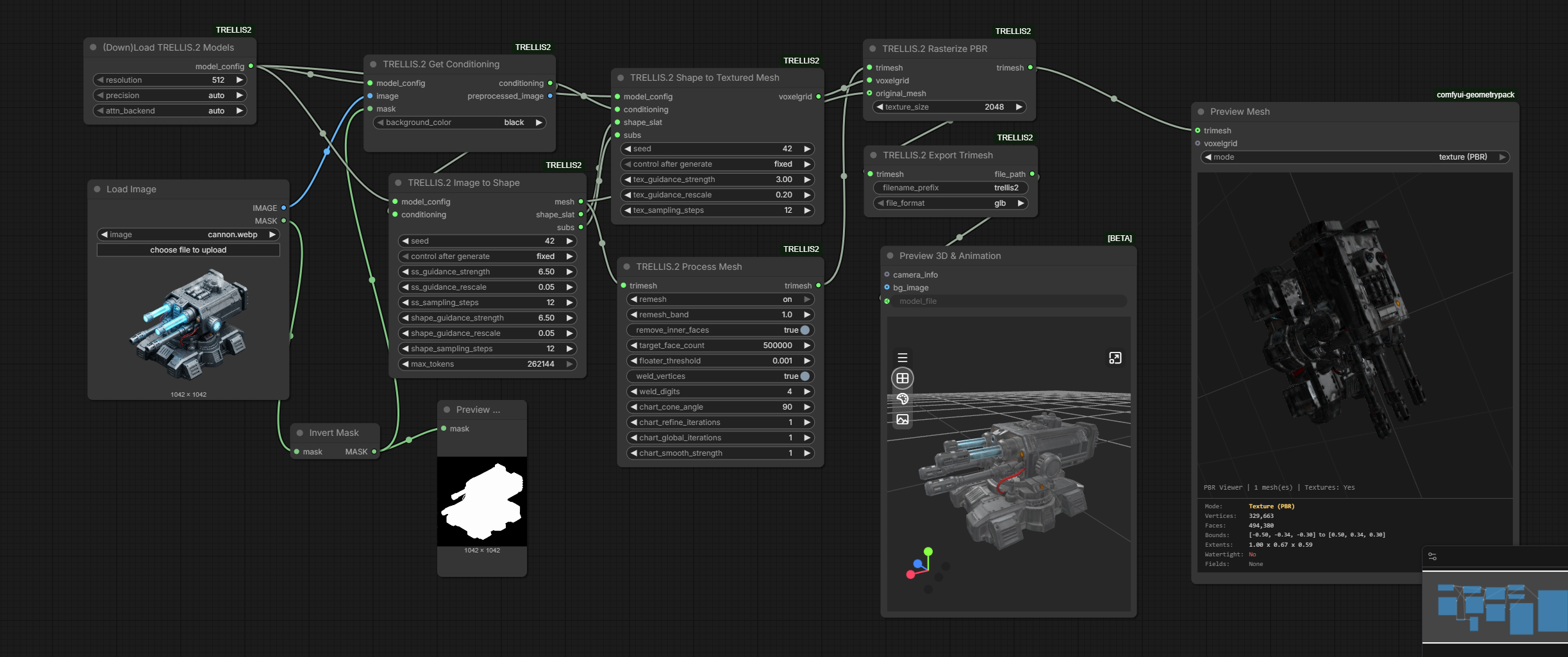Click the red X axis of the gizmo
Image resolution: width=1568 pixels, height=657 pixels.
910,574
